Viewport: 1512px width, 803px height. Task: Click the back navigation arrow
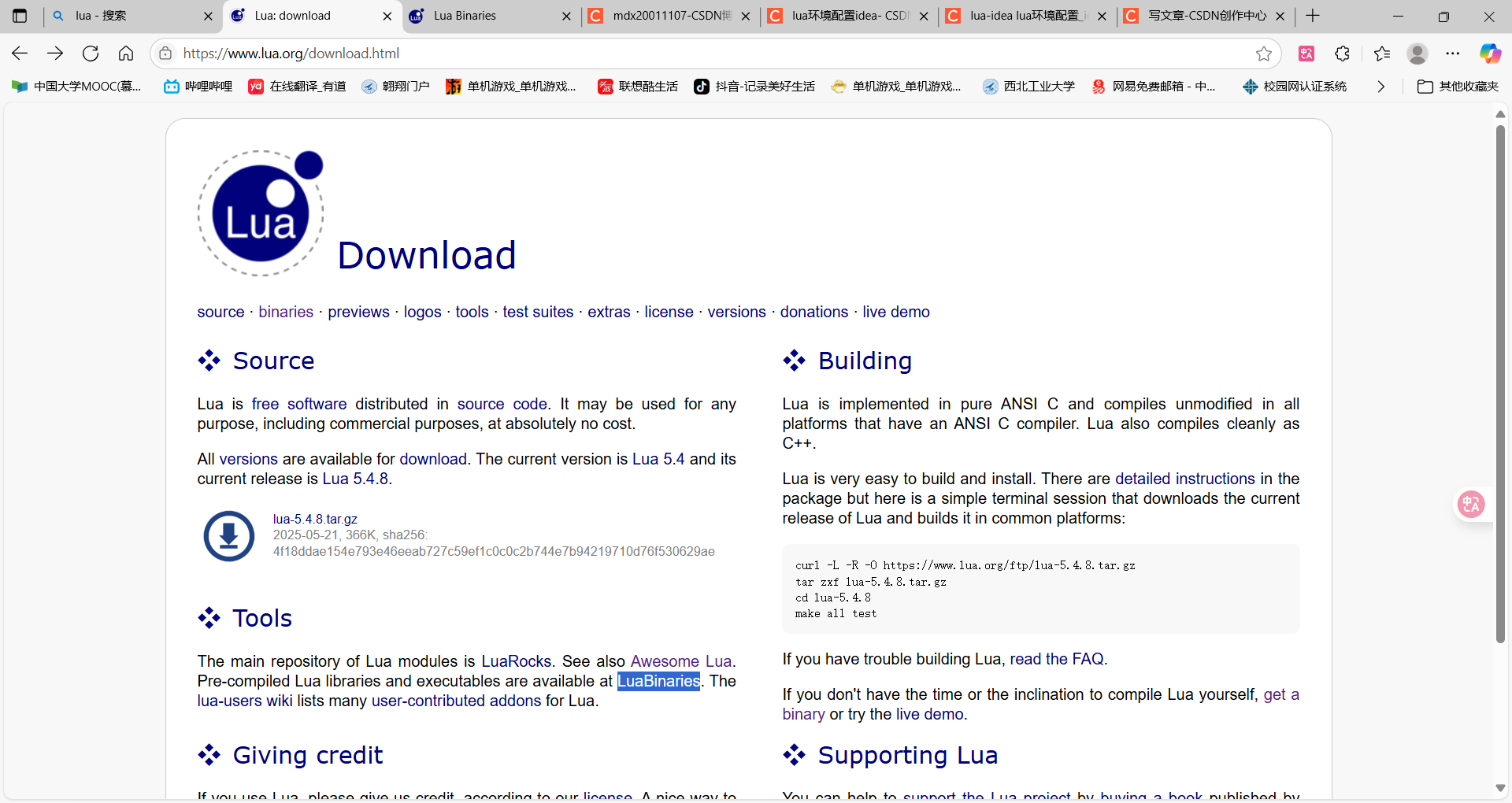point(19,53)
